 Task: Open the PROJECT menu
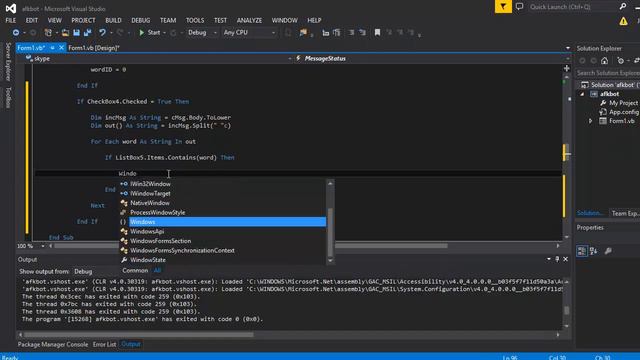pos(83,20)
